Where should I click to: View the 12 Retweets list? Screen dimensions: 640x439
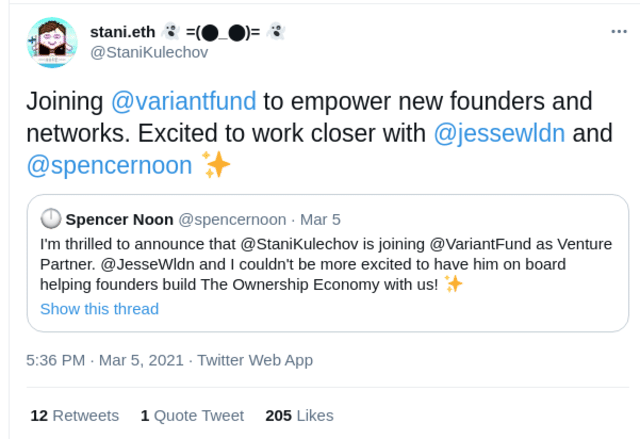tap(75, 415)
